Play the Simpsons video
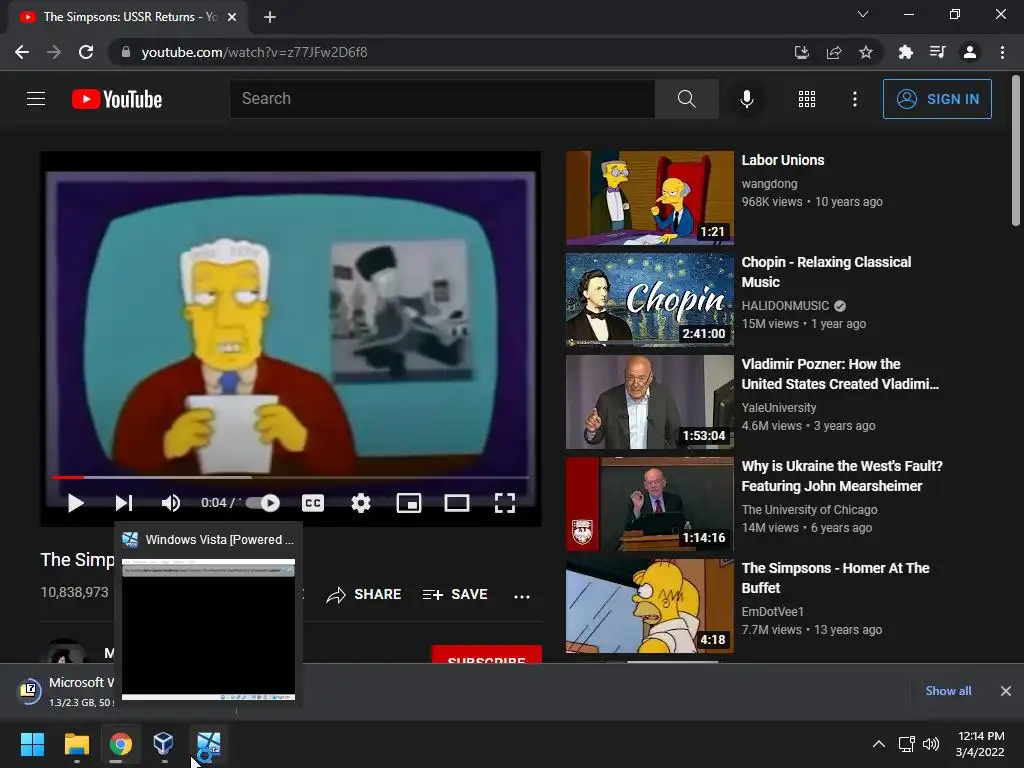Screen dimensions: 1024x768 [x=76, y=503]
